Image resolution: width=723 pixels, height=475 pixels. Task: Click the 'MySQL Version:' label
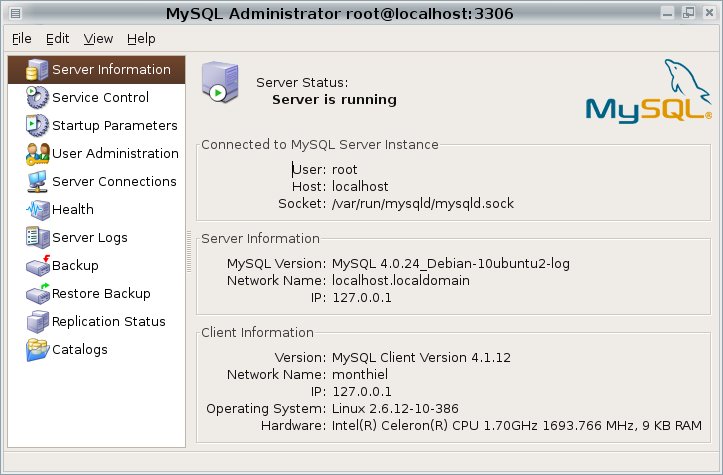click(x=277, y=264)
